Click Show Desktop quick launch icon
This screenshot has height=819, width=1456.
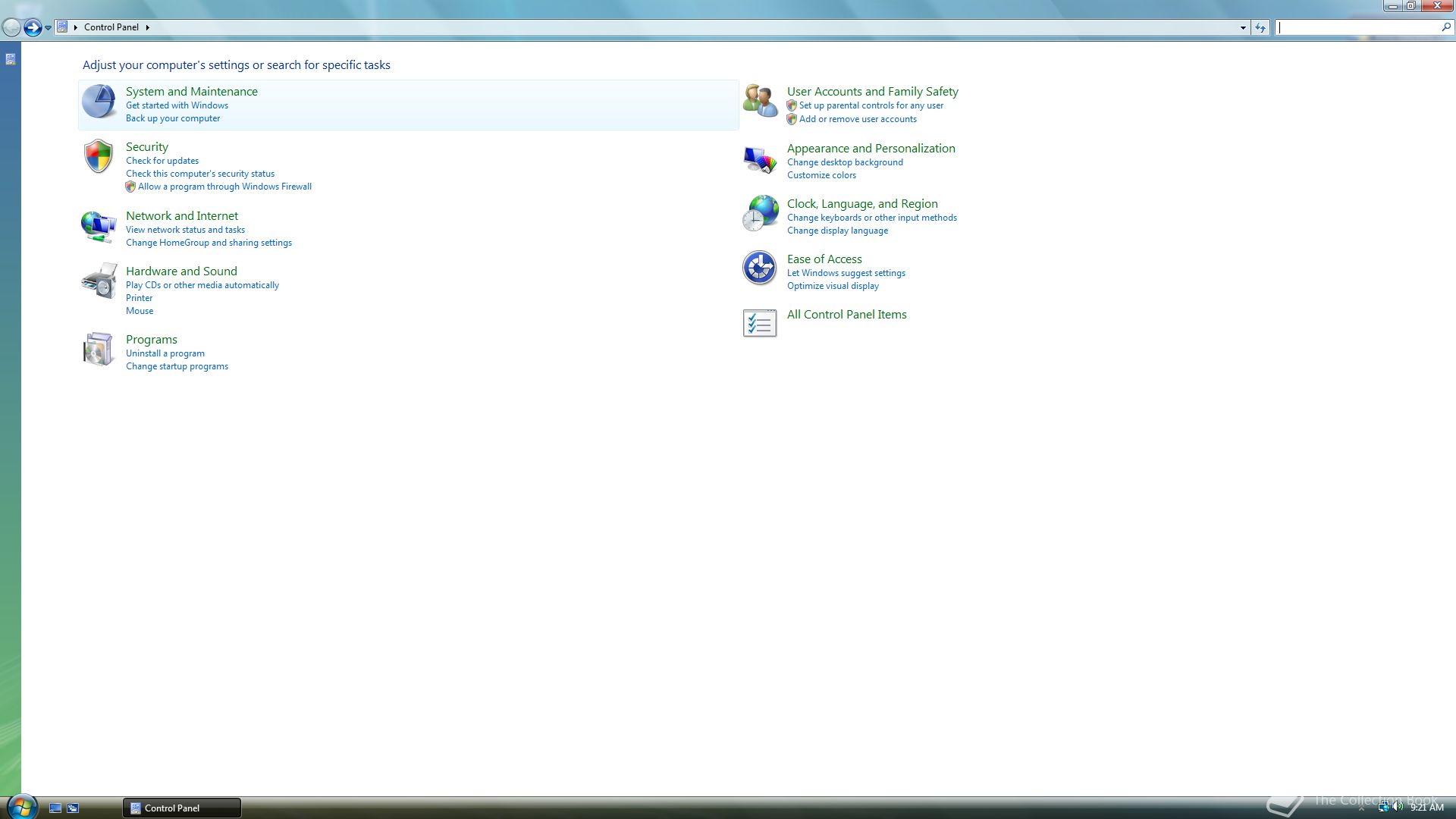(55, 808)
